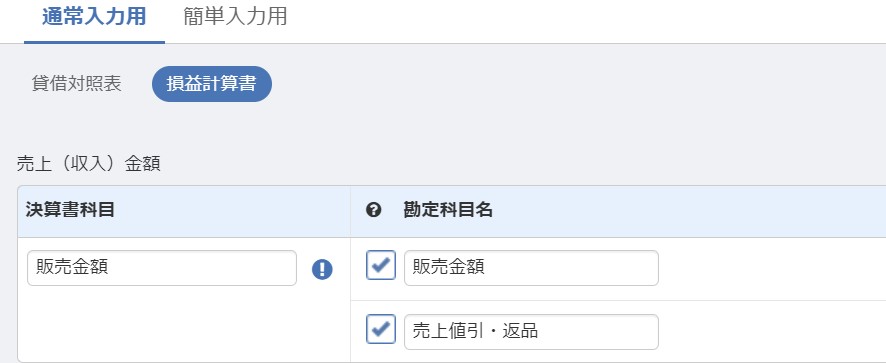886x363 pixels.
Task: Open the 簡単入力用 tab
Action: [x=235, y=17]
